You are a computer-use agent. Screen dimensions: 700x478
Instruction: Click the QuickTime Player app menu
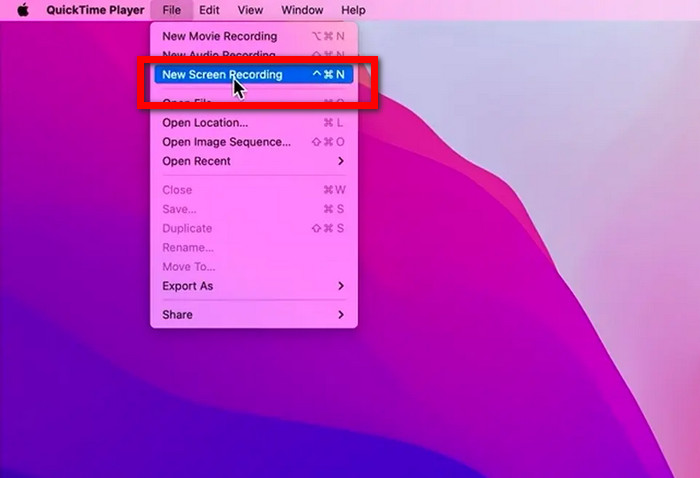point(95,10)
